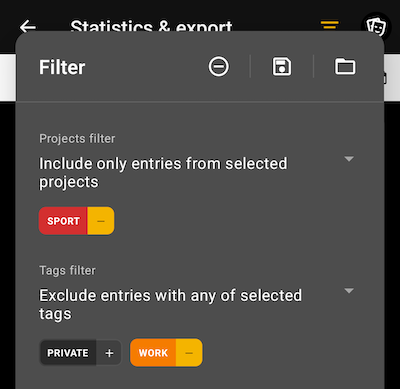Expand the Projects filter dropdown arrow
This screenshot has width=400, height=389.
coord(349,159)
